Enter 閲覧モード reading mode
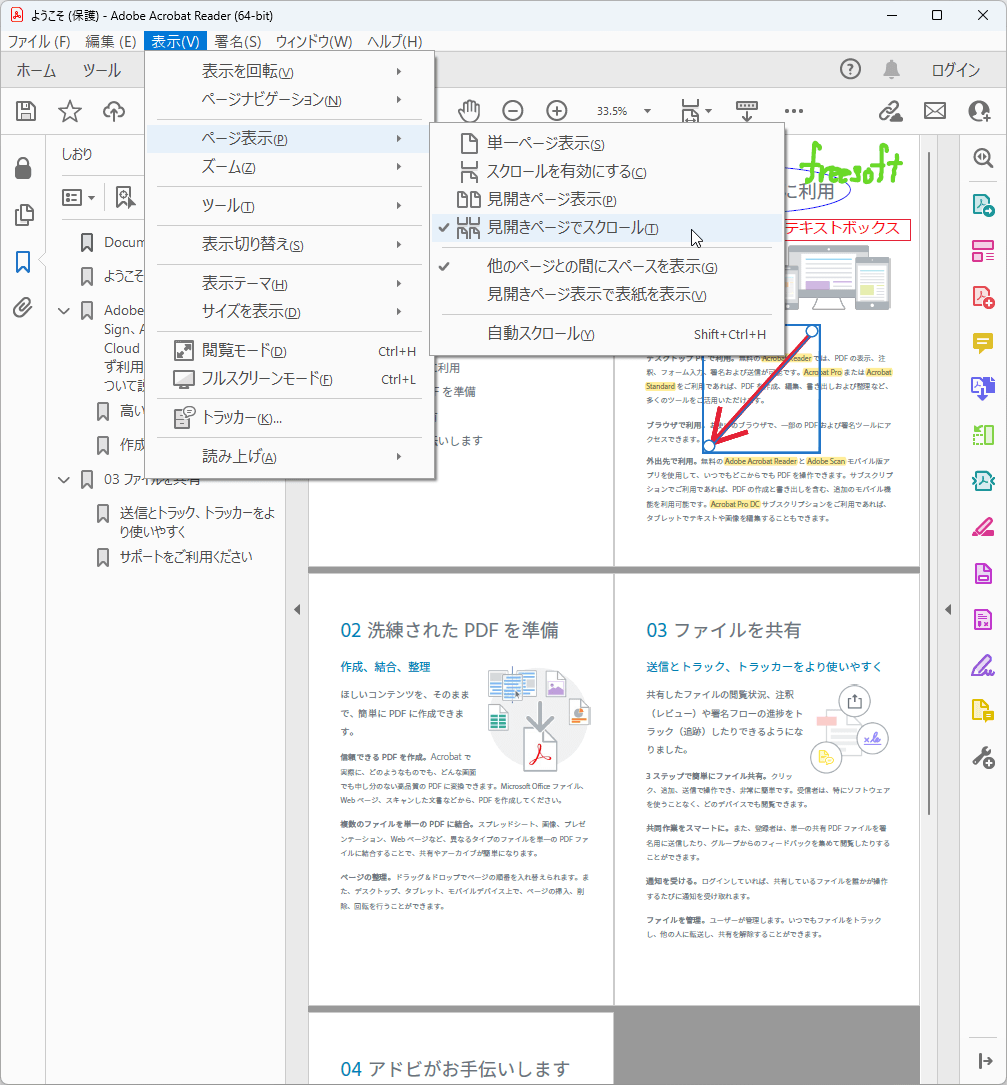Image resolution: width=1007 pixels, height=1085 pixels. point(289,351)
